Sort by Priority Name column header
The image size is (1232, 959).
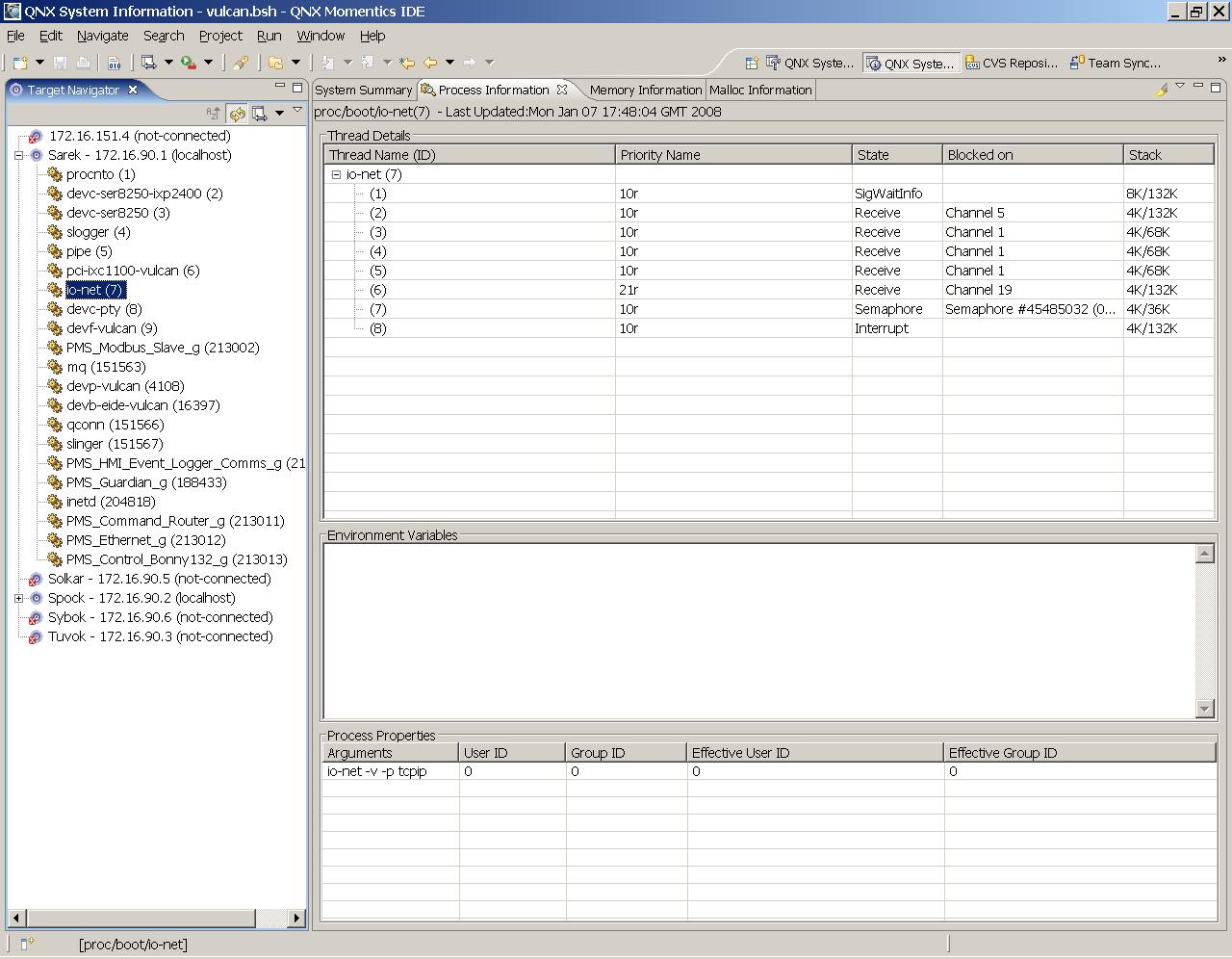(733, 155)
